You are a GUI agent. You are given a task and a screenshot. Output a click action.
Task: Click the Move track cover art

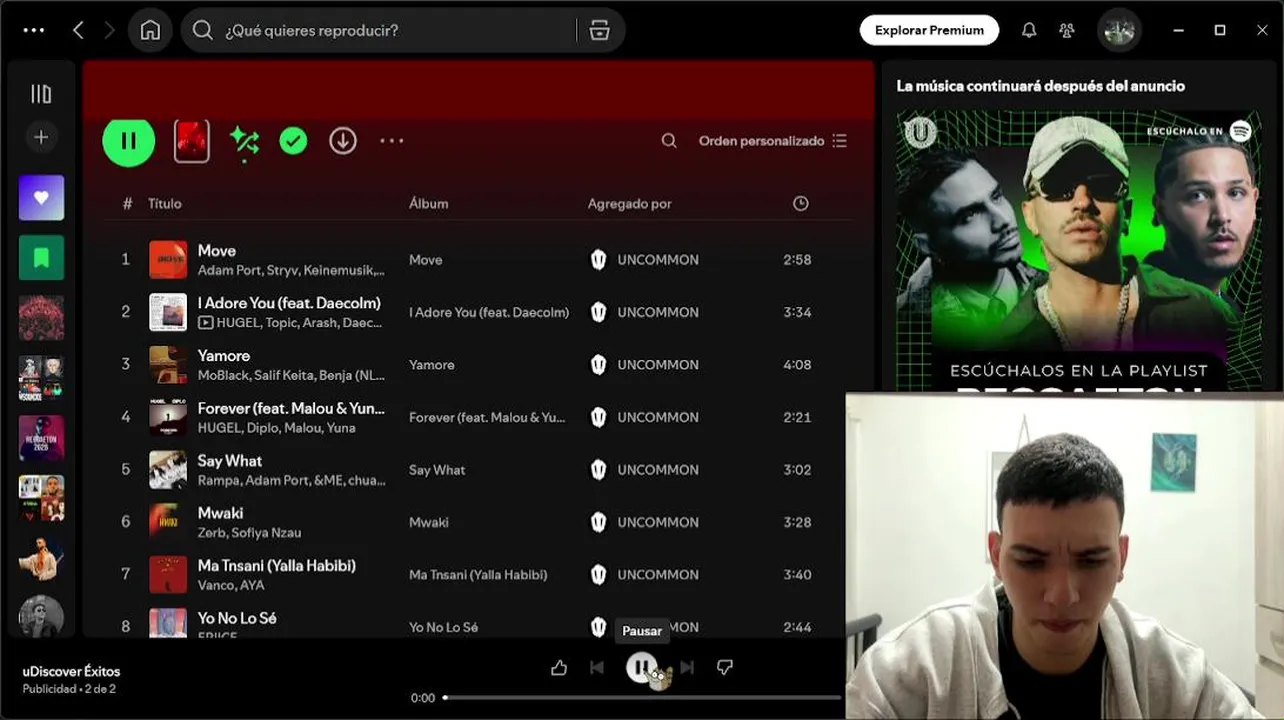pos(168,260)
